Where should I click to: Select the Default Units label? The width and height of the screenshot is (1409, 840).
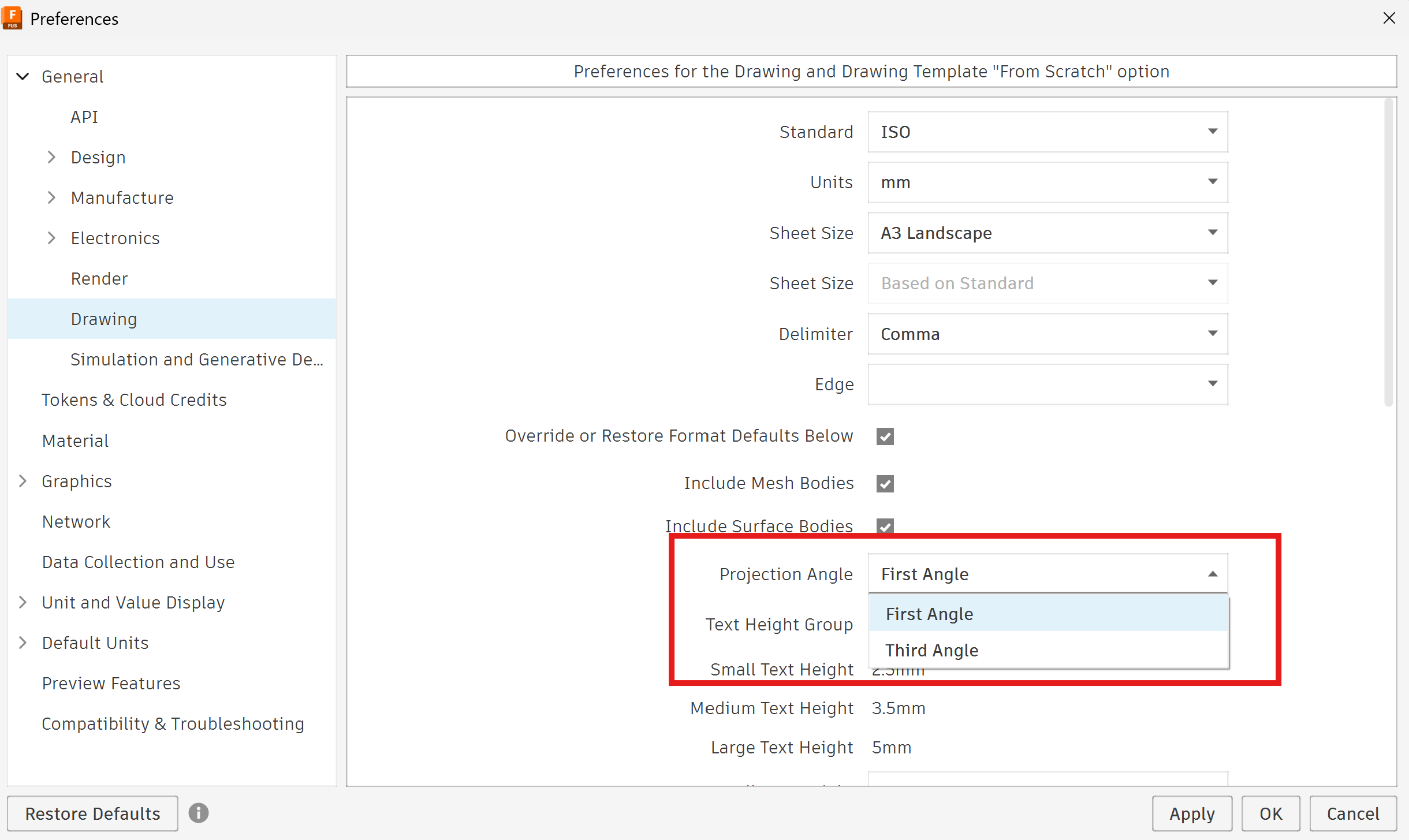(95, 643)
